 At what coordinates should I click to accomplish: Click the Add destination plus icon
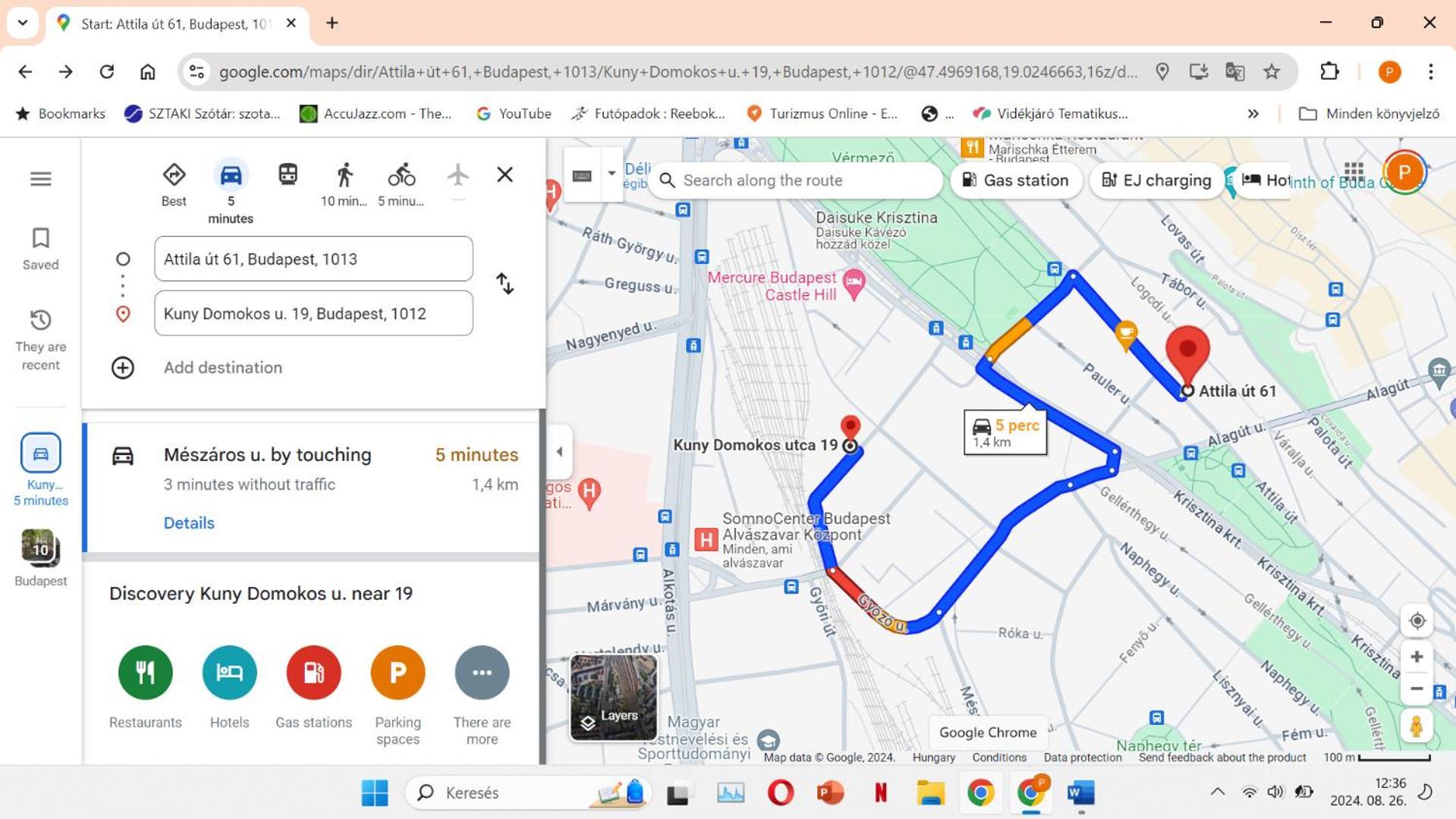[x=123, y=368]
